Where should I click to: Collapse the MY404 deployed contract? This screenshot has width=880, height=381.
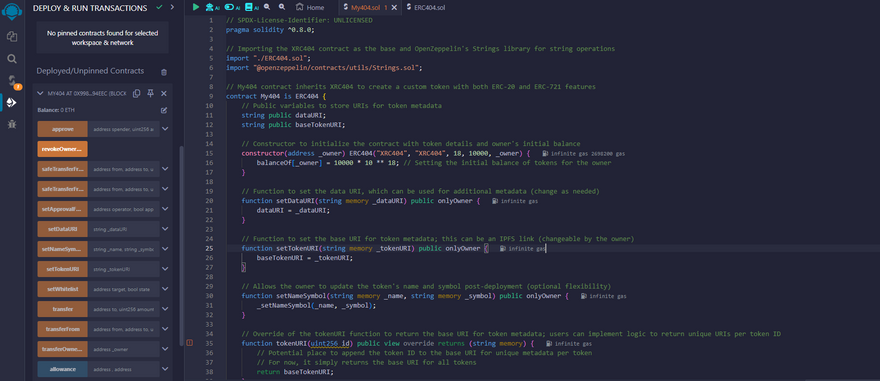[40, 94]
